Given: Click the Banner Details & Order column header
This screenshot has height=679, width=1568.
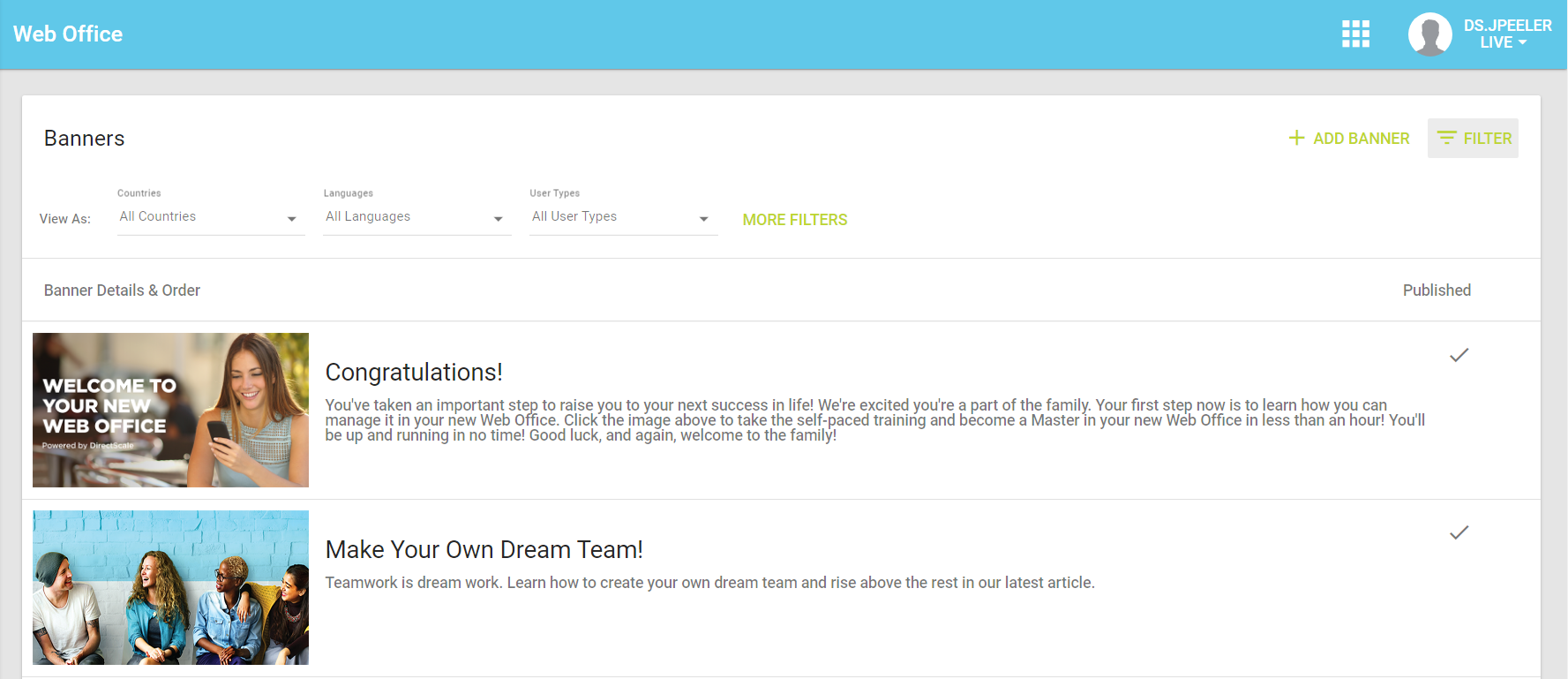Looking at the screenshot, I should click(122, 290).
